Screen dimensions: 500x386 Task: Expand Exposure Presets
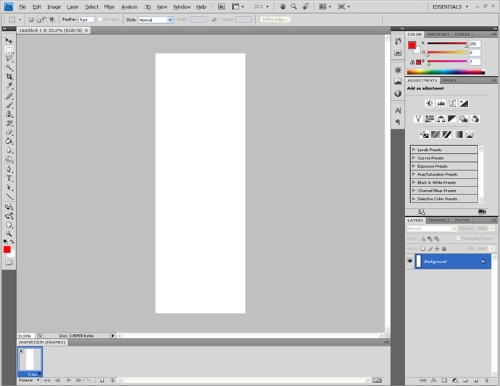click(414, 166)
